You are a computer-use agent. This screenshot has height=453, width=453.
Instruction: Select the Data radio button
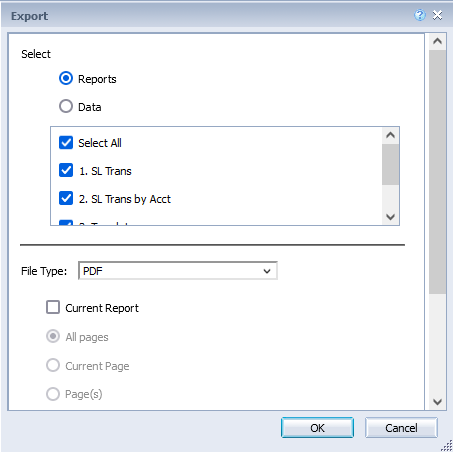[x=66, y=106]
